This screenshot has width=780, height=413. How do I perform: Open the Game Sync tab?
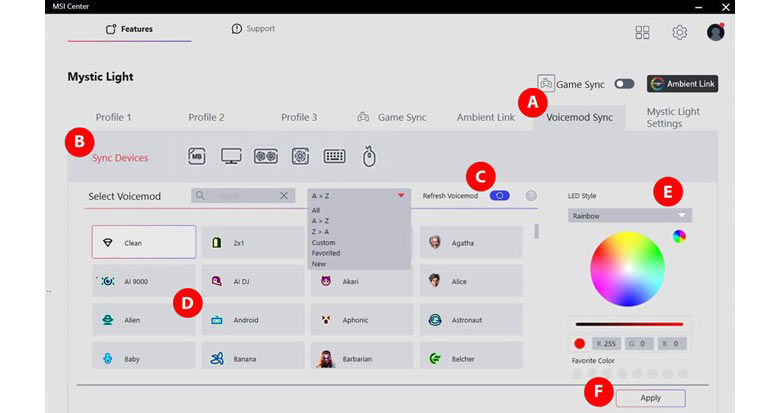click(392, 117)
